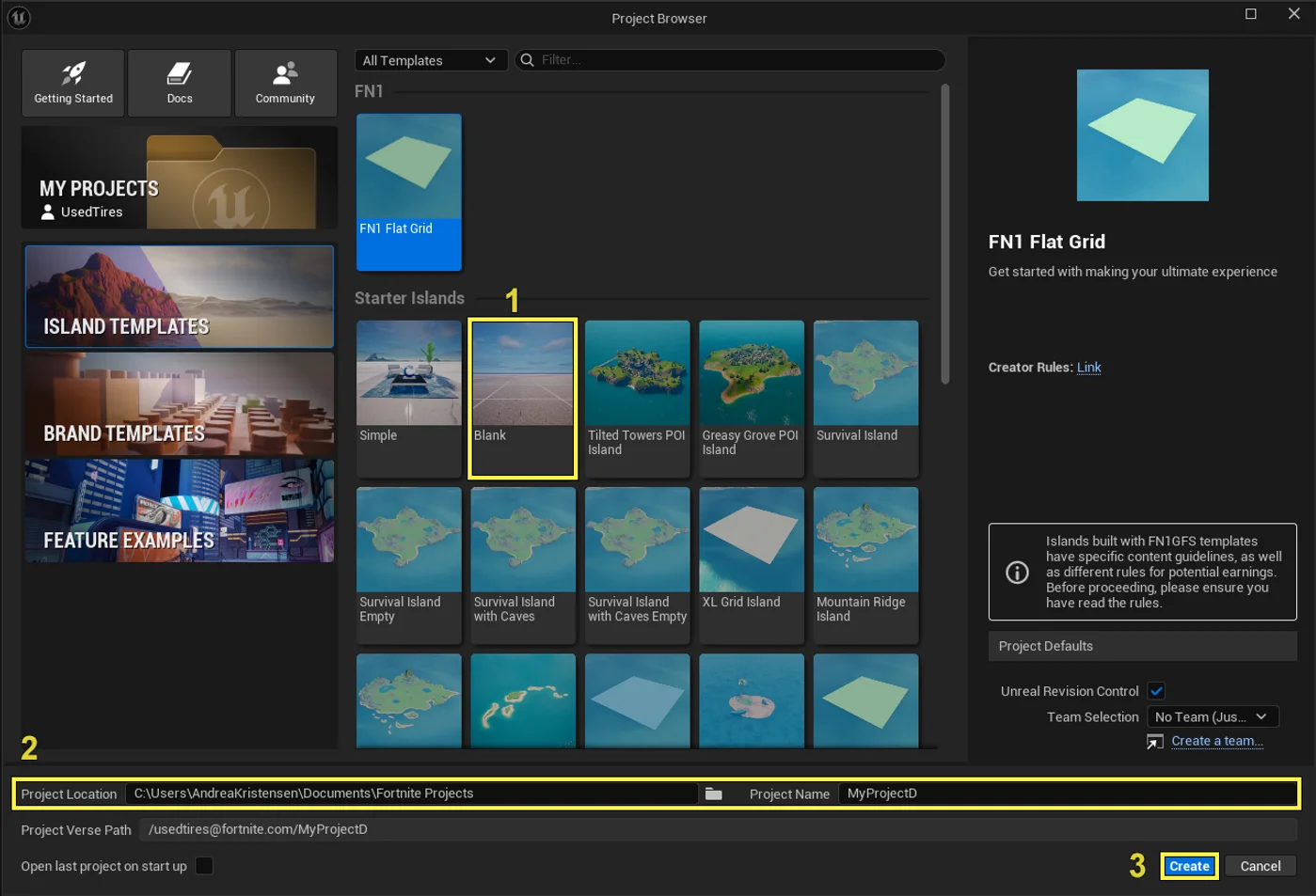The height and width of the screenshot is (896, 1316).
Task: Choose the XL Grid Island template
Action: coord(752,565)
